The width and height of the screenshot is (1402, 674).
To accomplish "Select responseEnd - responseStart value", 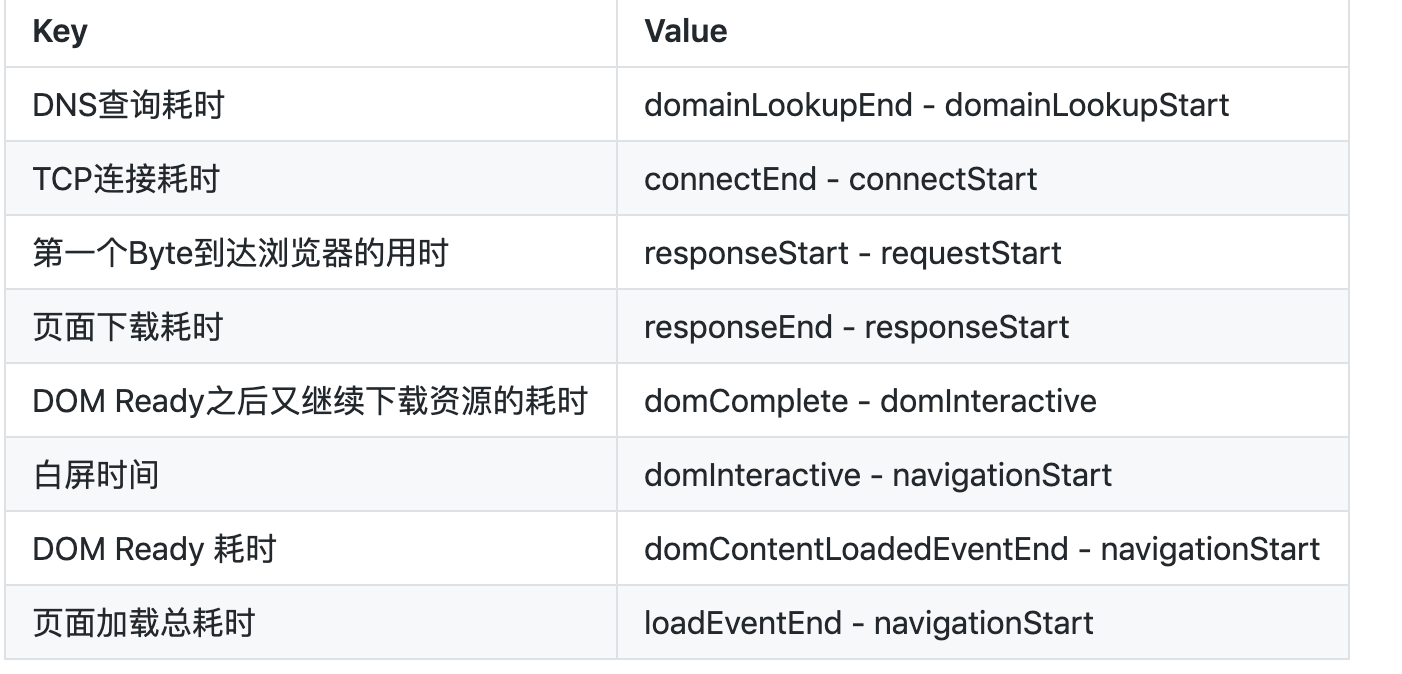I will (x=982, y=326).
